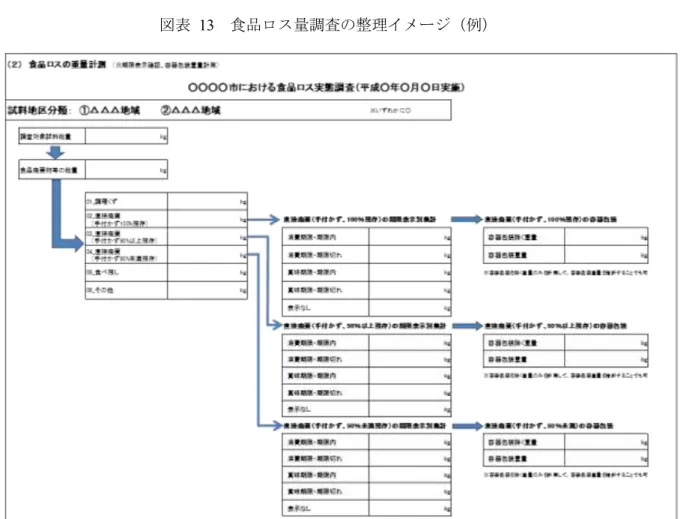Click heading 直接廃棄(手付かず、50%未満残存)の期限表示別集計
This screenshot has height=519, width=683.
pyautogui.click(x=365, y=426)
